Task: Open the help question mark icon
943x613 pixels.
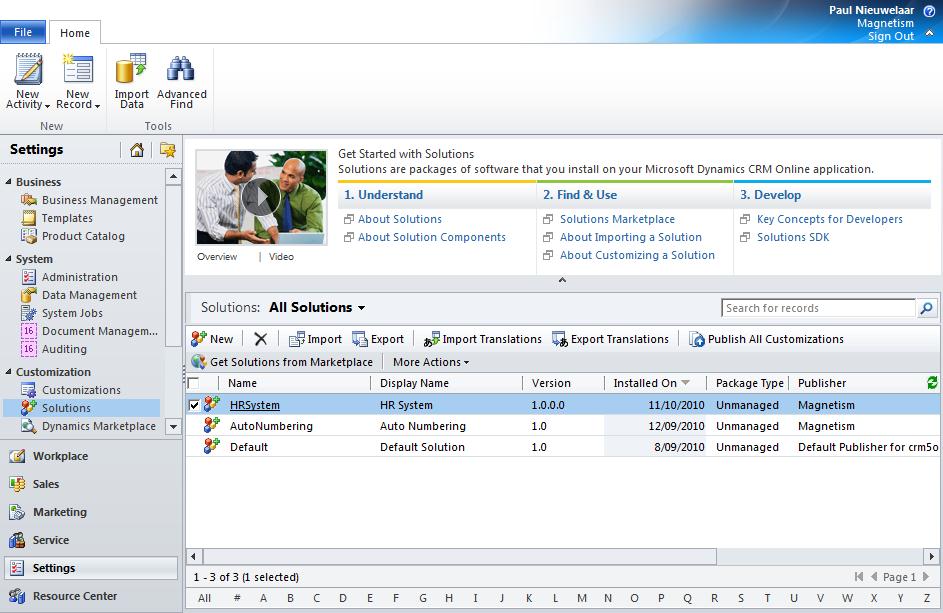Action: (x=929, y=10)
